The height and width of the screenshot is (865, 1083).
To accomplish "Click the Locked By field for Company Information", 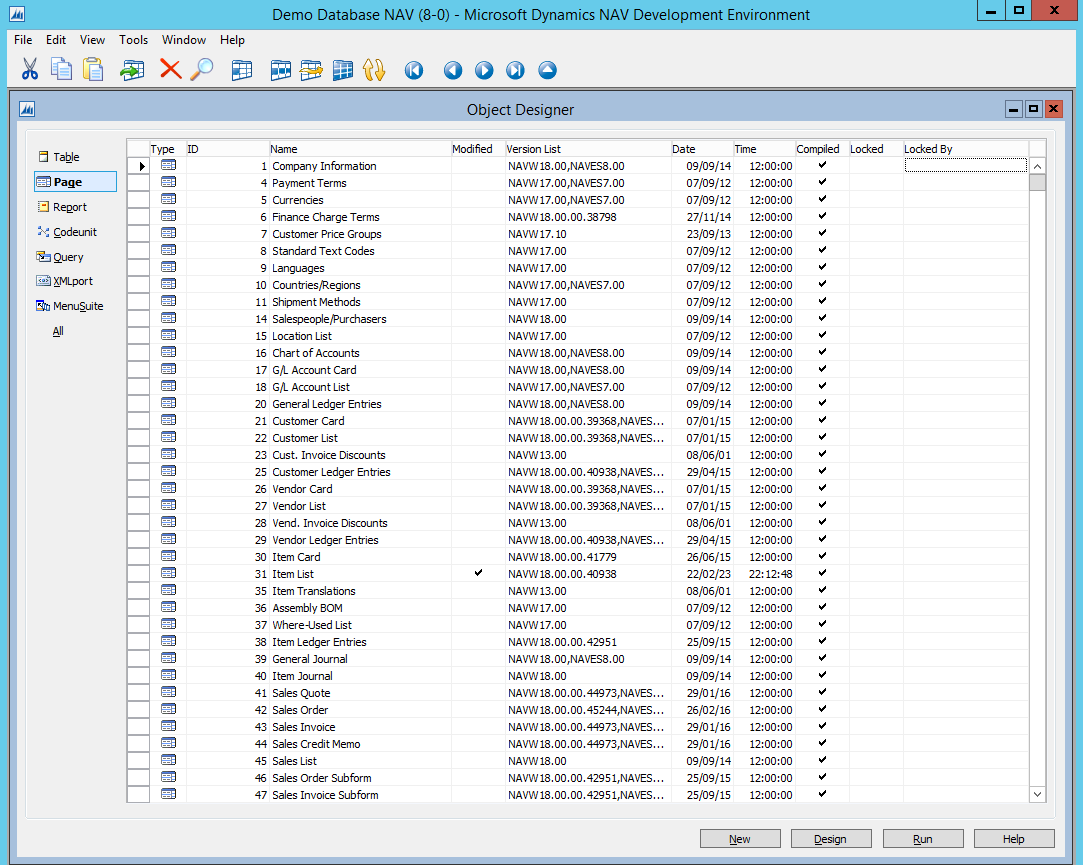I will [966, 165].
